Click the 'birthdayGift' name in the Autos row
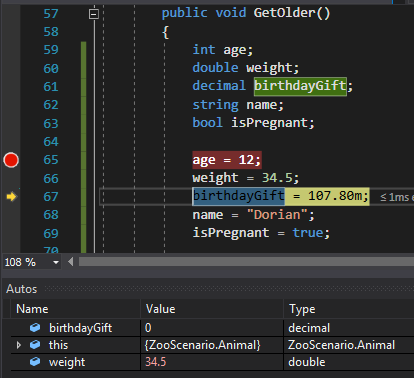This screenshot has height=378, width=414. point(80,328)
